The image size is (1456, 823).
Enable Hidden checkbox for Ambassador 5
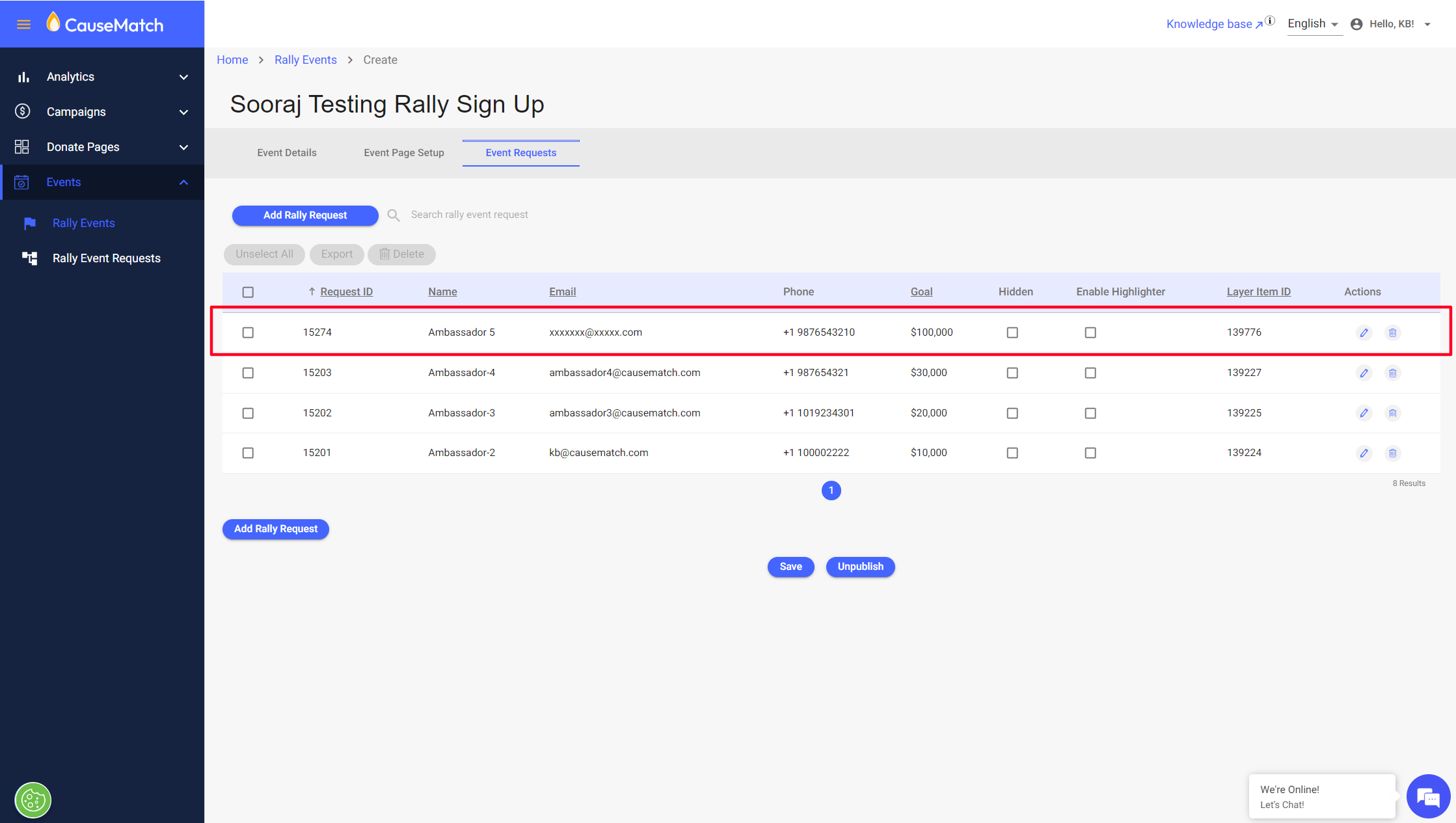click(1012, 332)
